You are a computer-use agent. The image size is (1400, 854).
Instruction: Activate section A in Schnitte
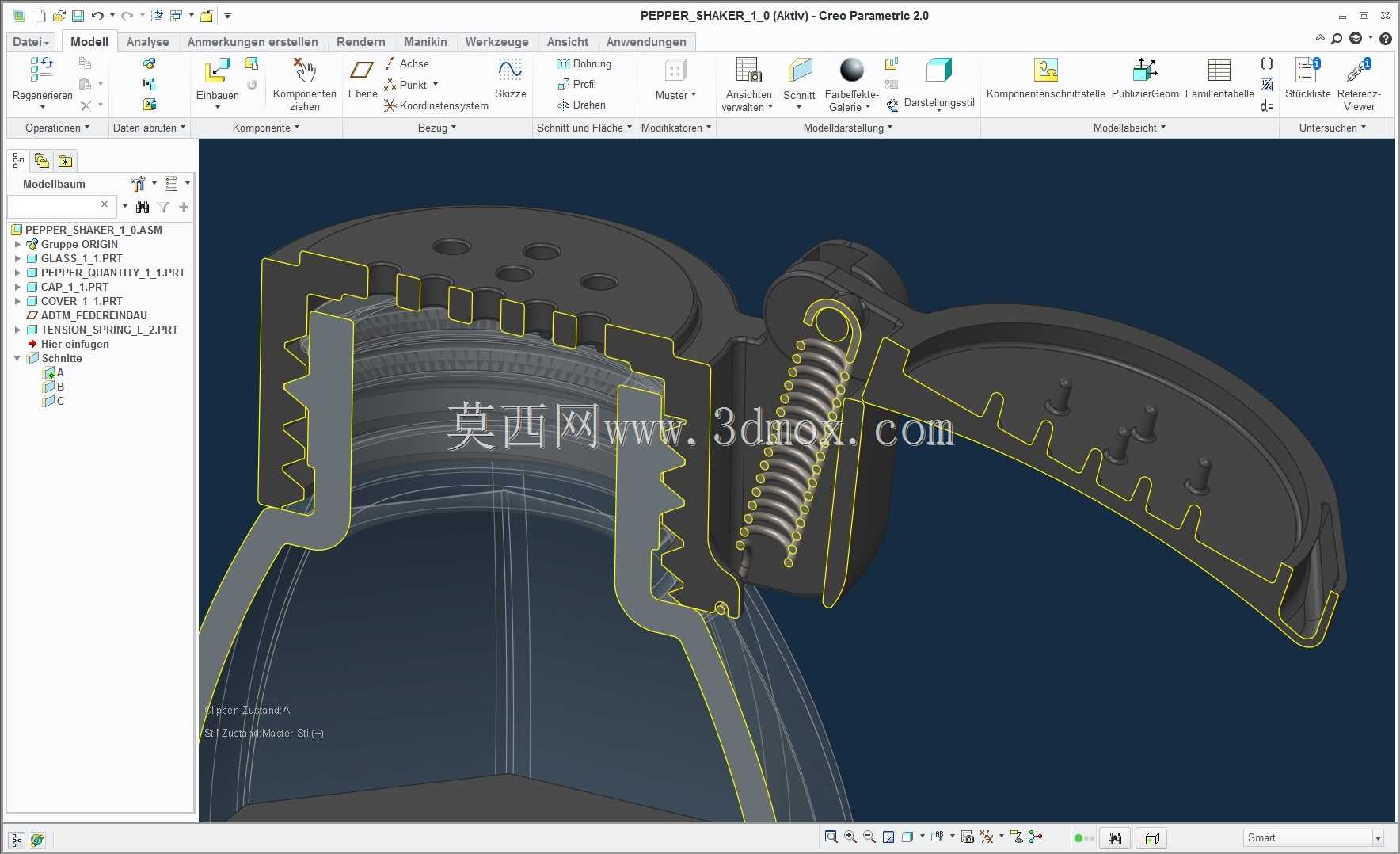54,372
